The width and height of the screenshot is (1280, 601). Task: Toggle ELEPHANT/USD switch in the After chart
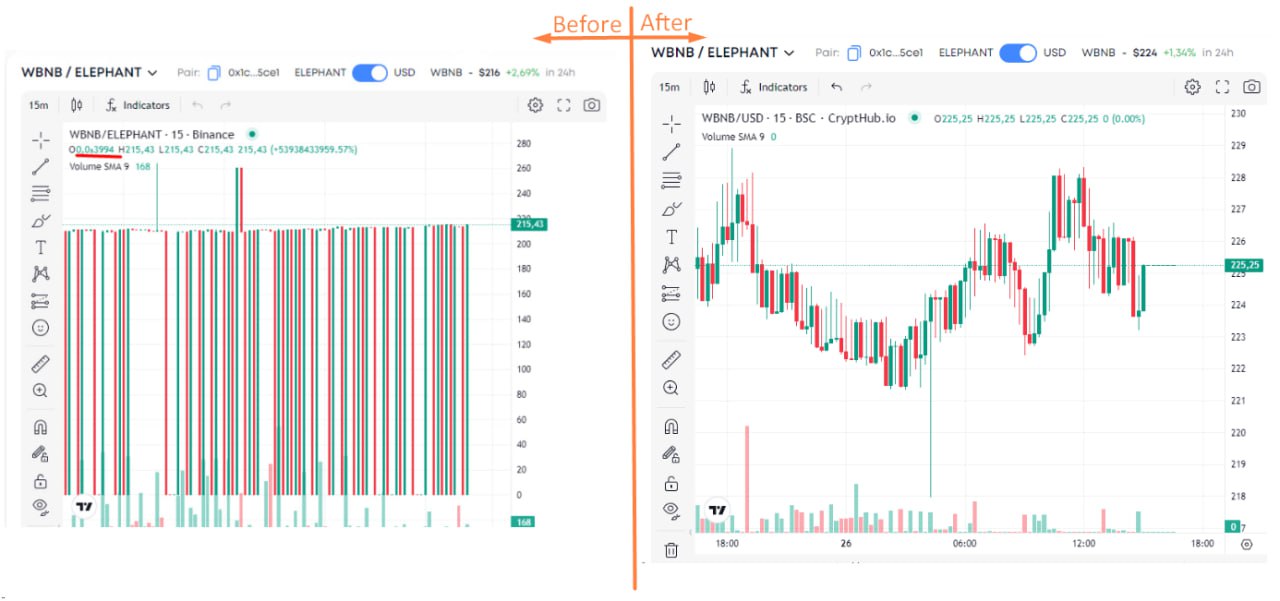(x=1017, y=53)
